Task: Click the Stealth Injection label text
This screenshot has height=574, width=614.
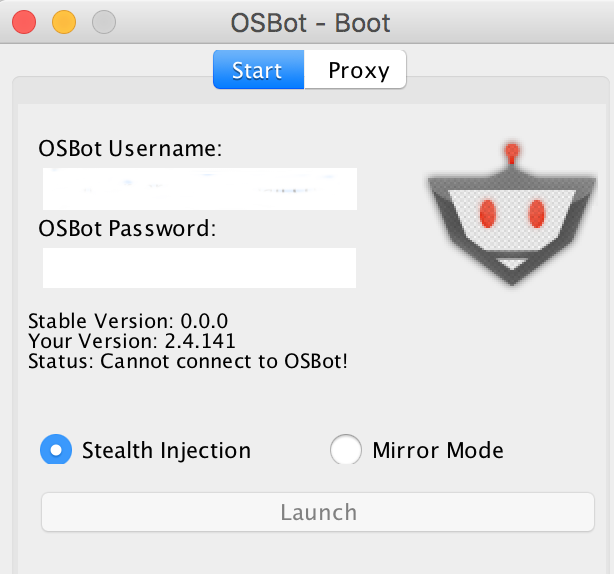Action: coord(166,450)
